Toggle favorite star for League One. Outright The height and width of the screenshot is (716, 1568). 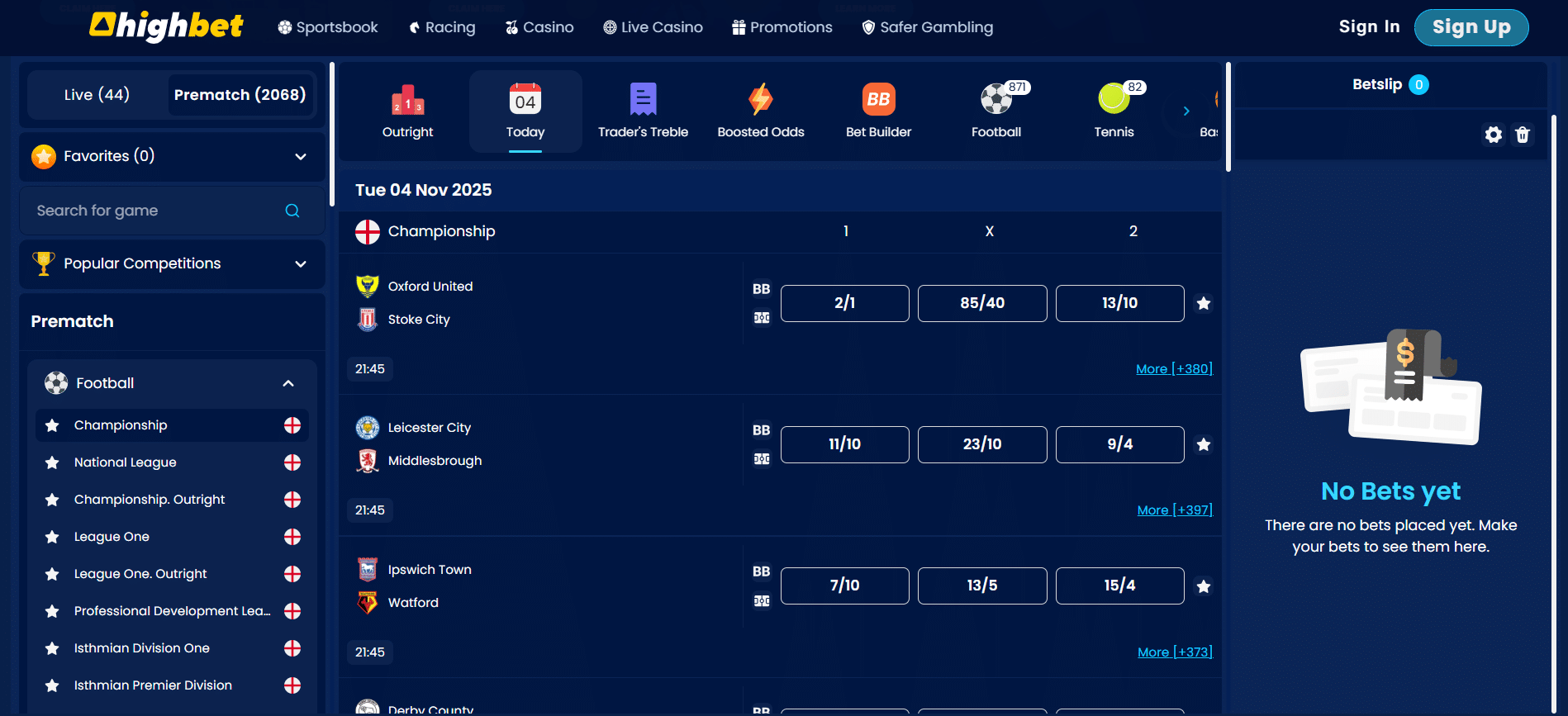pyautogui.click(x=52, y=574)
